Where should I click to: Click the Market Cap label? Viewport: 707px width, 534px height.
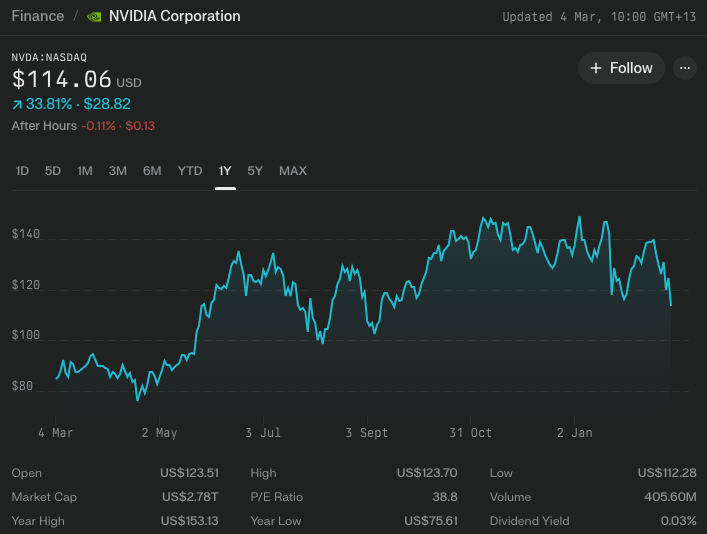pos(44,497)
